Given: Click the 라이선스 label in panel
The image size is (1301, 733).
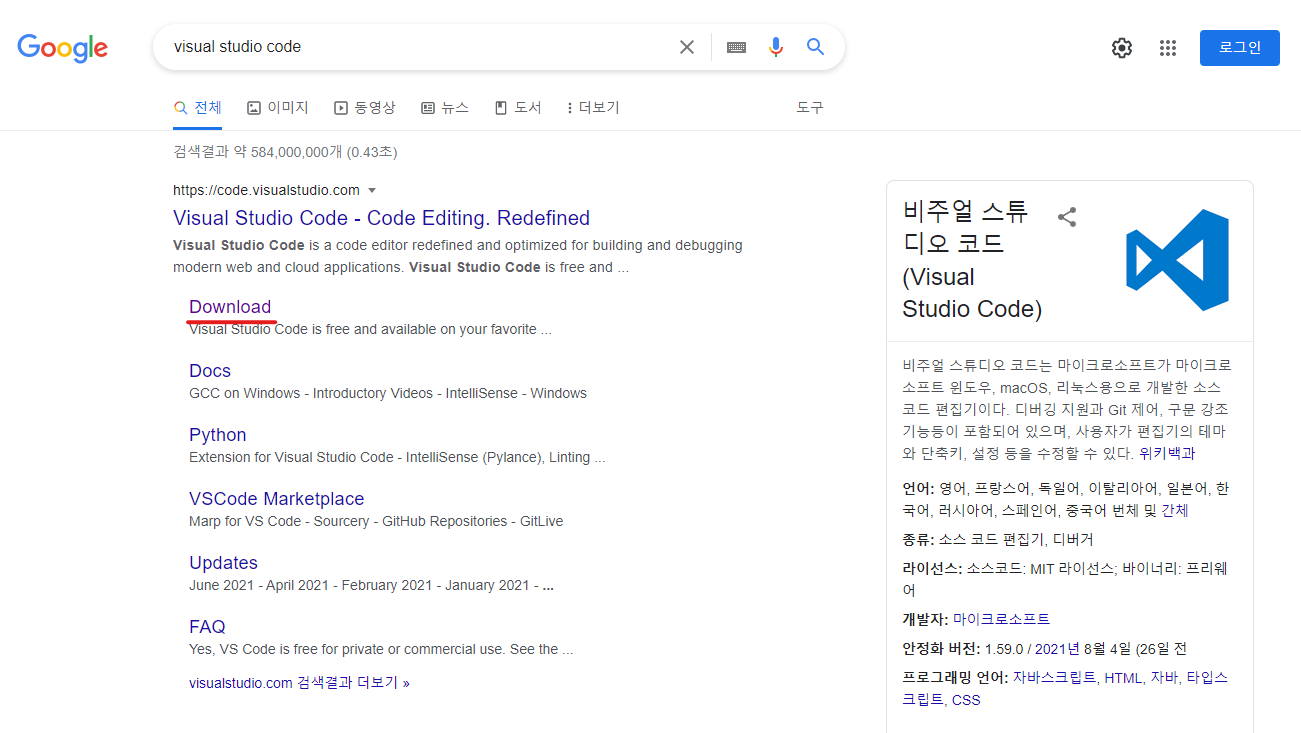Looking at the screenshot, I should coord(932,568).
